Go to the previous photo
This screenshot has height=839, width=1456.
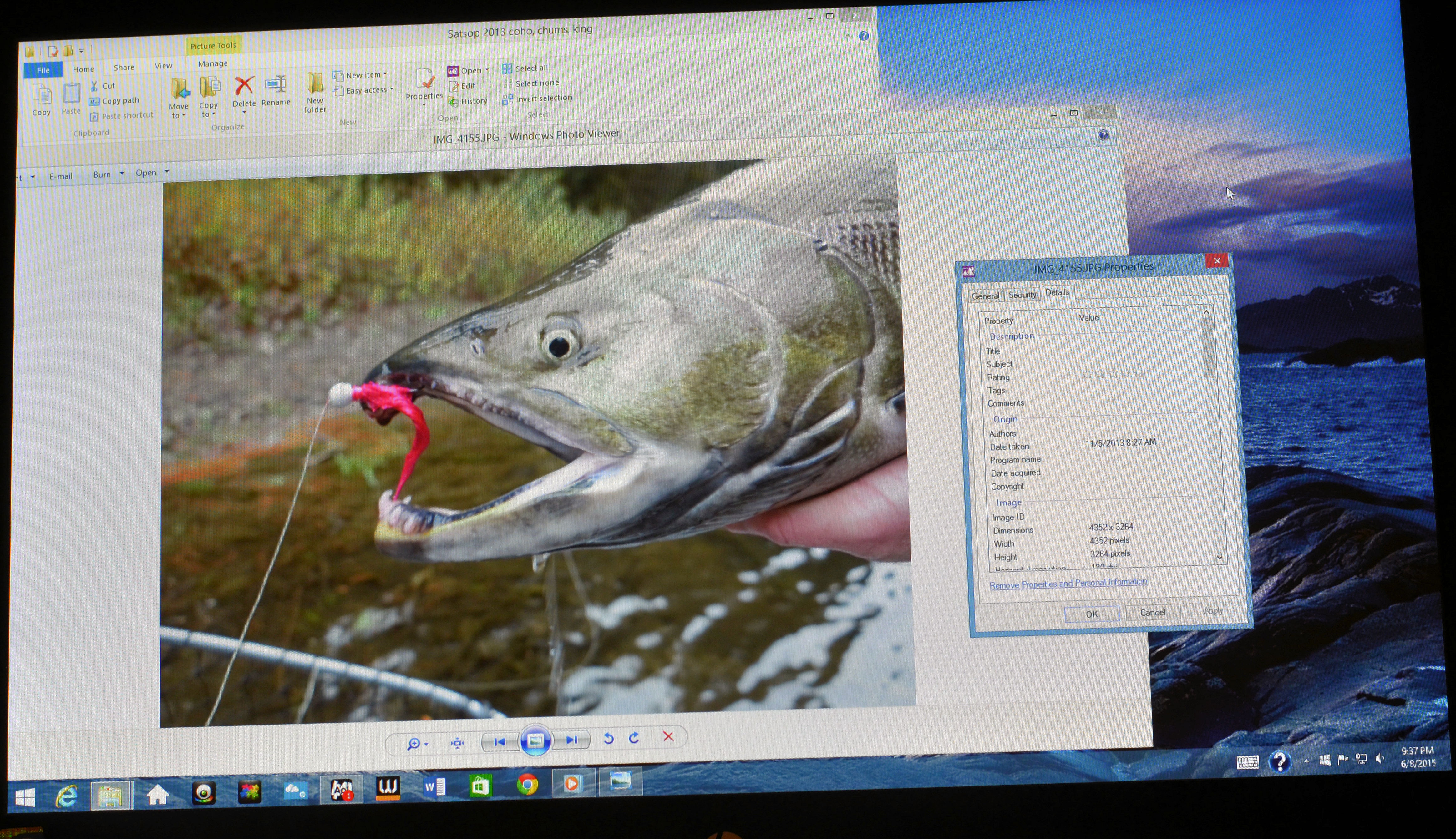(x=499, y=742)
